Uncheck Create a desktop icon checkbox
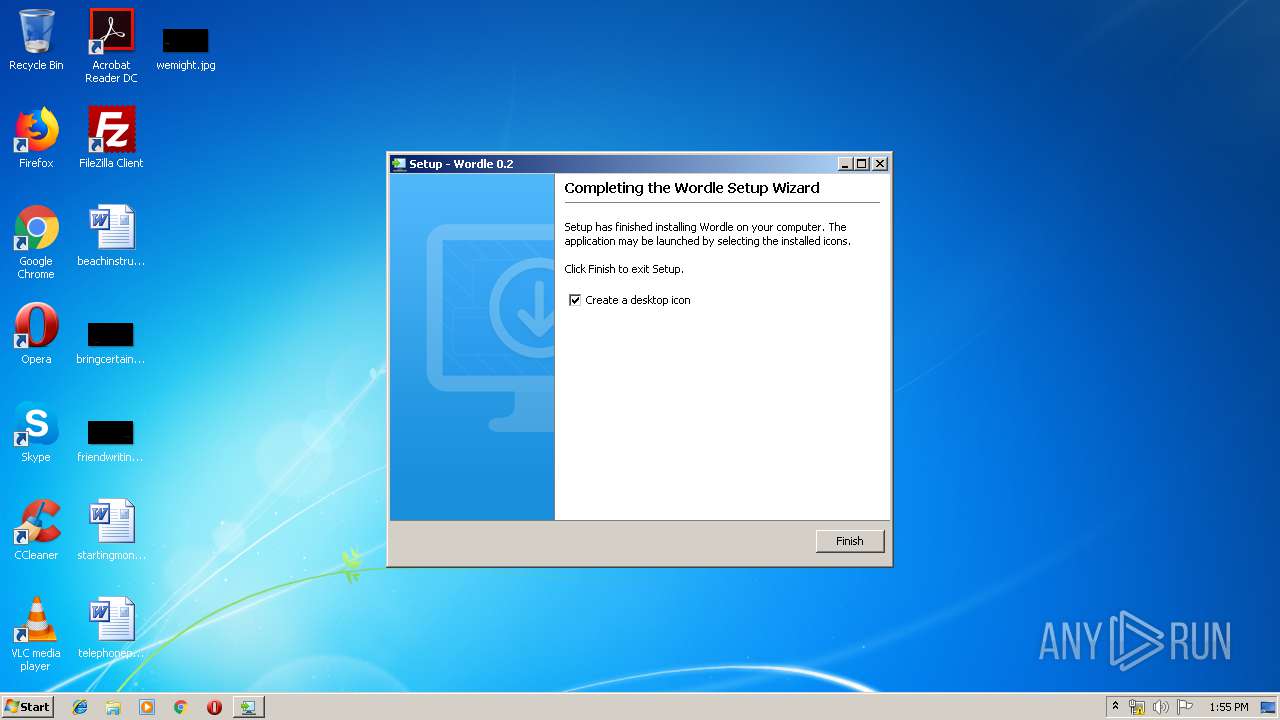 [x=575, y=300]
